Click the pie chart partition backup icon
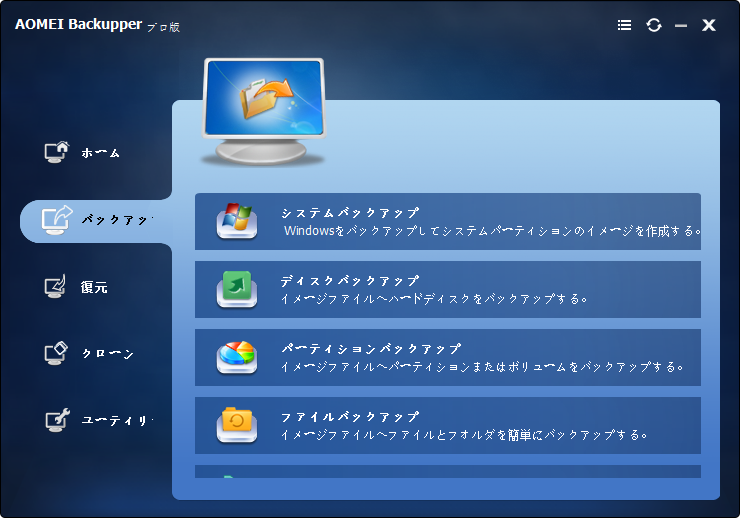 click(x=237, y=357)
